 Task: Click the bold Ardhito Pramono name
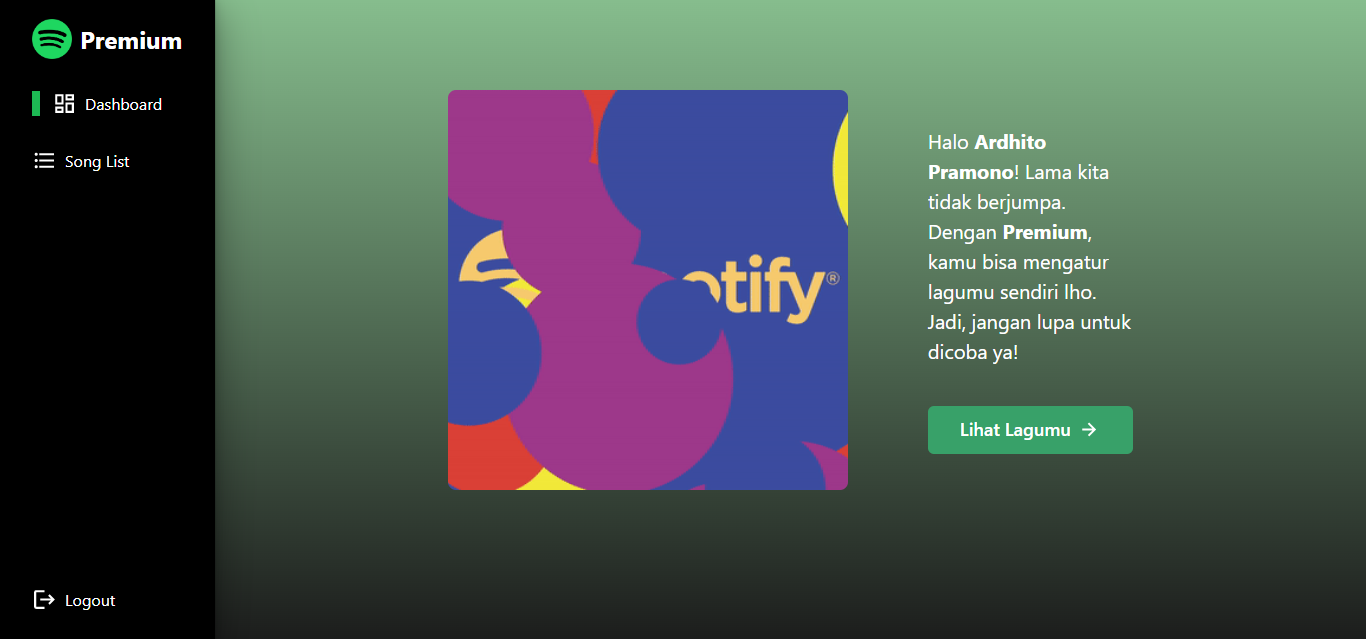click(987, 157)
